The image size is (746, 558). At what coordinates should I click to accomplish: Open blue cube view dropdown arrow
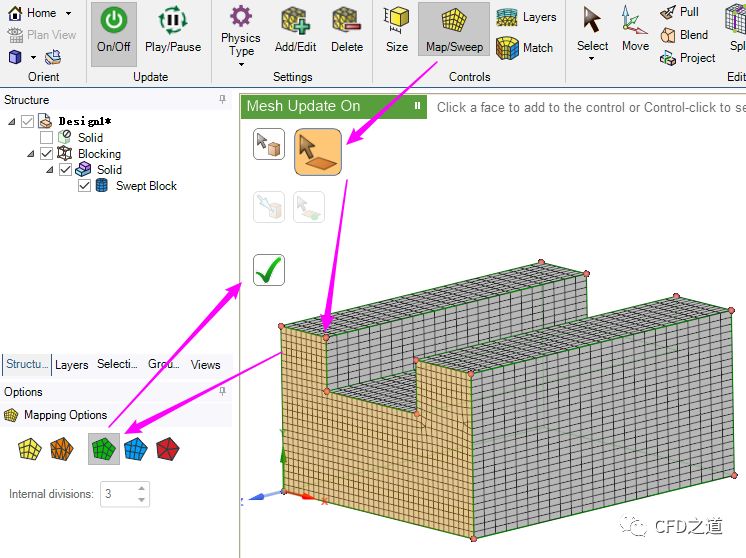coord(33,58)
